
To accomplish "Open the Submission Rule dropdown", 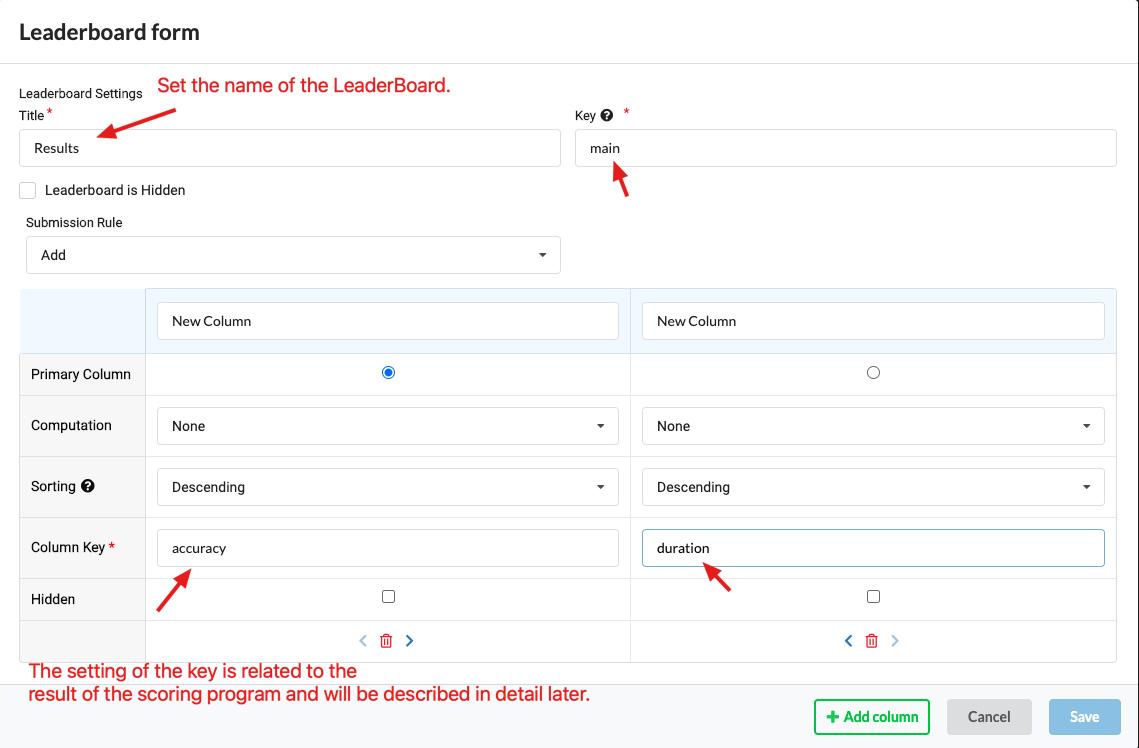I will pos(293,255).
